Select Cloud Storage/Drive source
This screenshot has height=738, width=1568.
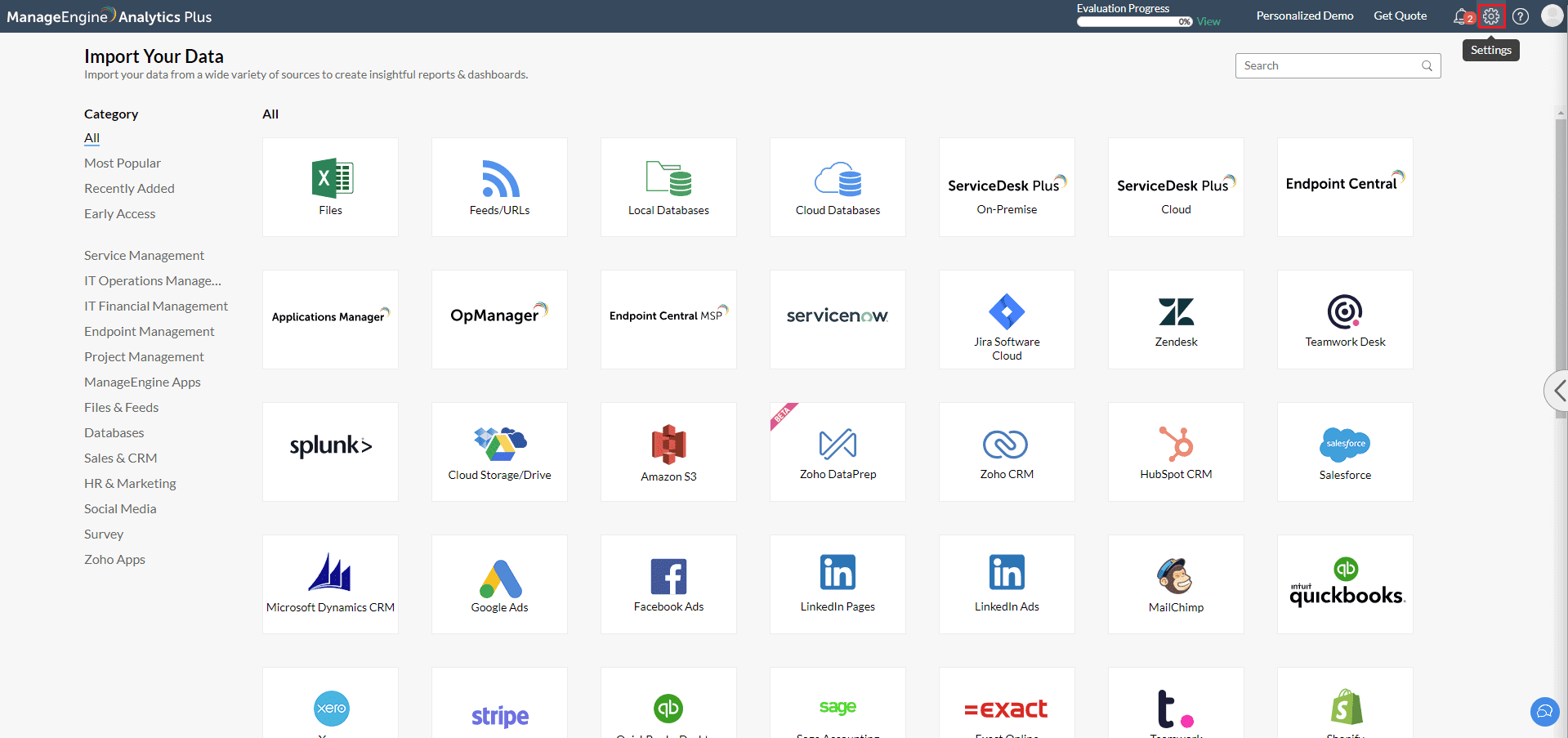coord(499,452)
